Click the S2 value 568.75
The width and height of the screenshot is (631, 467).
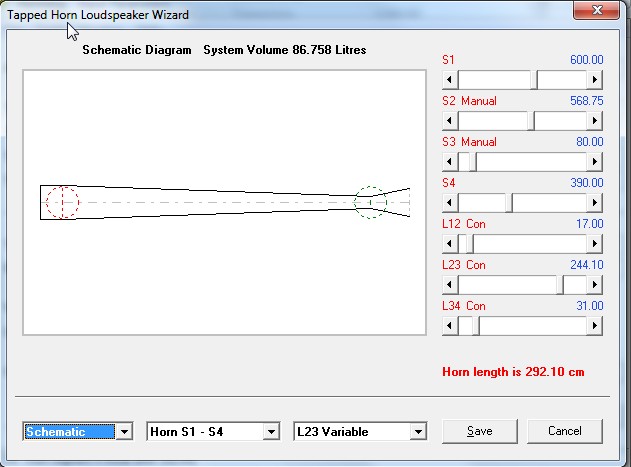tap(586, 101)
